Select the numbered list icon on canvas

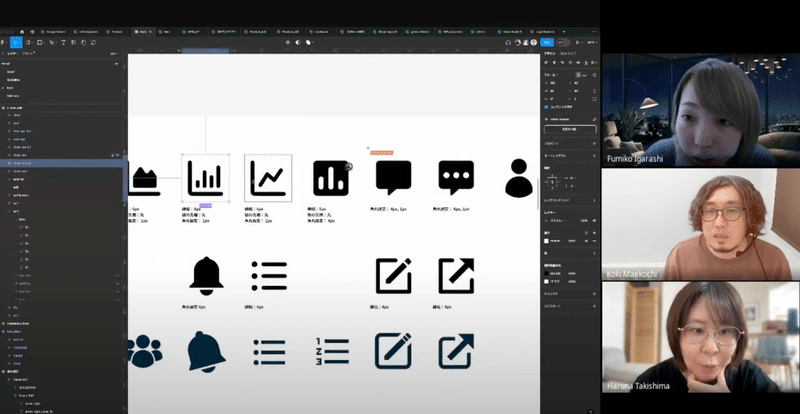(x=332, y=352)
